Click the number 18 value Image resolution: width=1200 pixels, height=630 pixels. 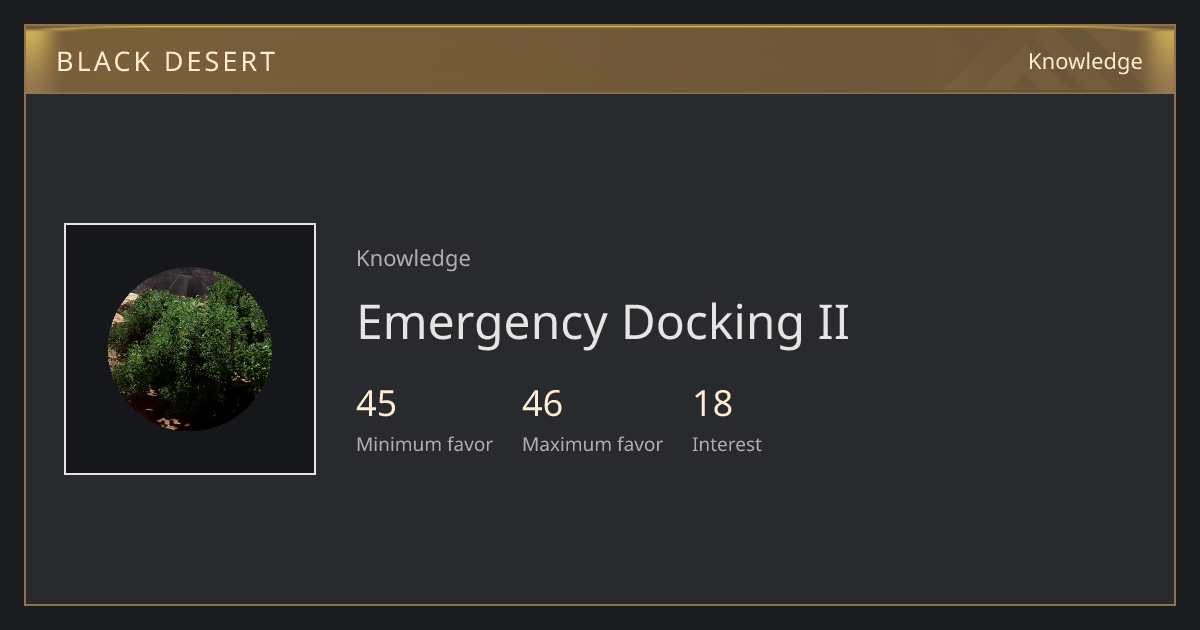click(x=712, y=404)
